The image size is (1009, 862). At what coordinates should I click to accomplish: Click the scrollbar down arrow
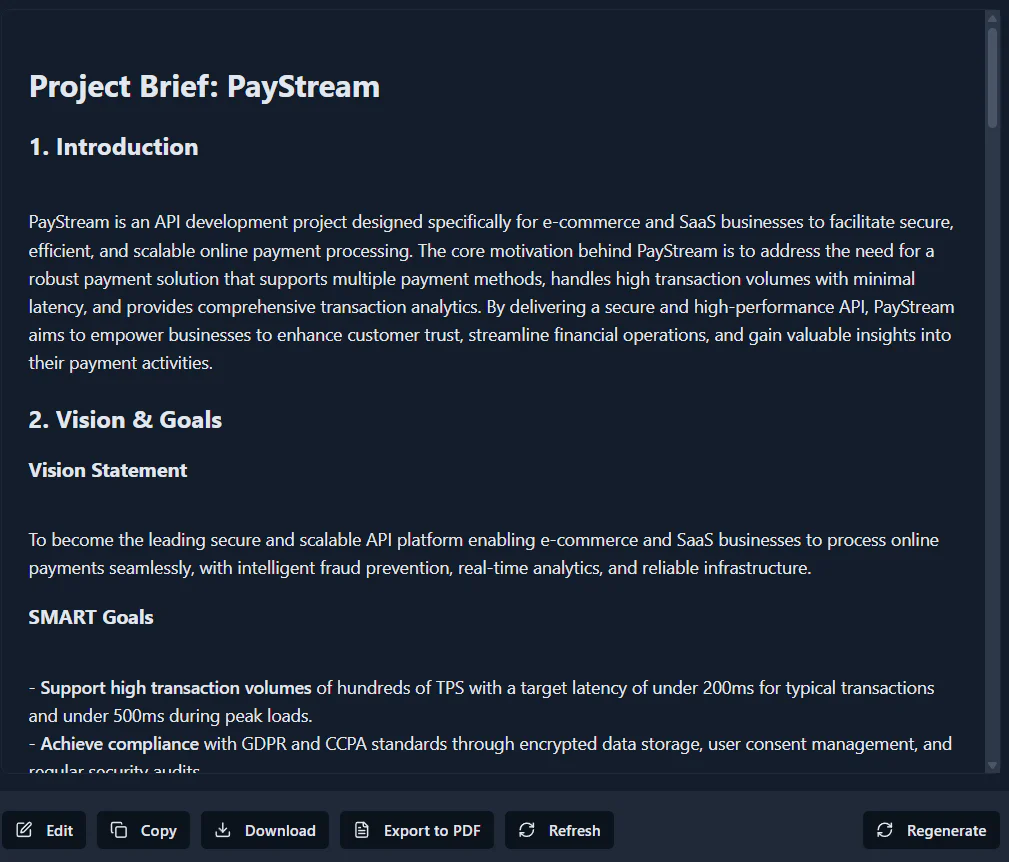(x=992, y=765)
